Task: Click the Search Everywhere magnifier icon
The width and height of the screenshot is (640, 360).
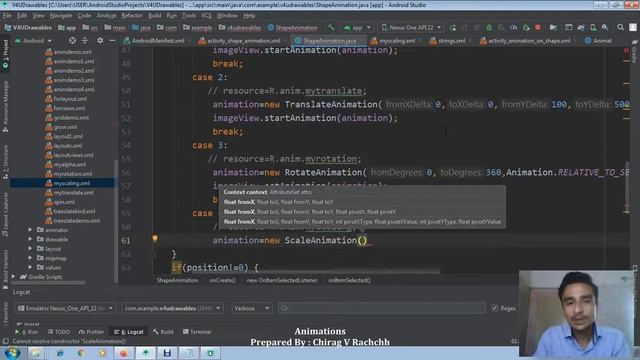Action: 620,27
